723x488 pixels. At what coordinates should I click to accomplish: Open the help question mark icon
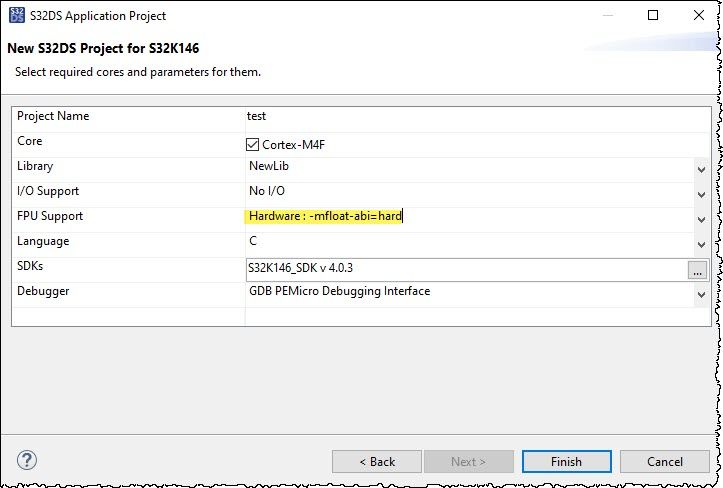tap(27, 460)
